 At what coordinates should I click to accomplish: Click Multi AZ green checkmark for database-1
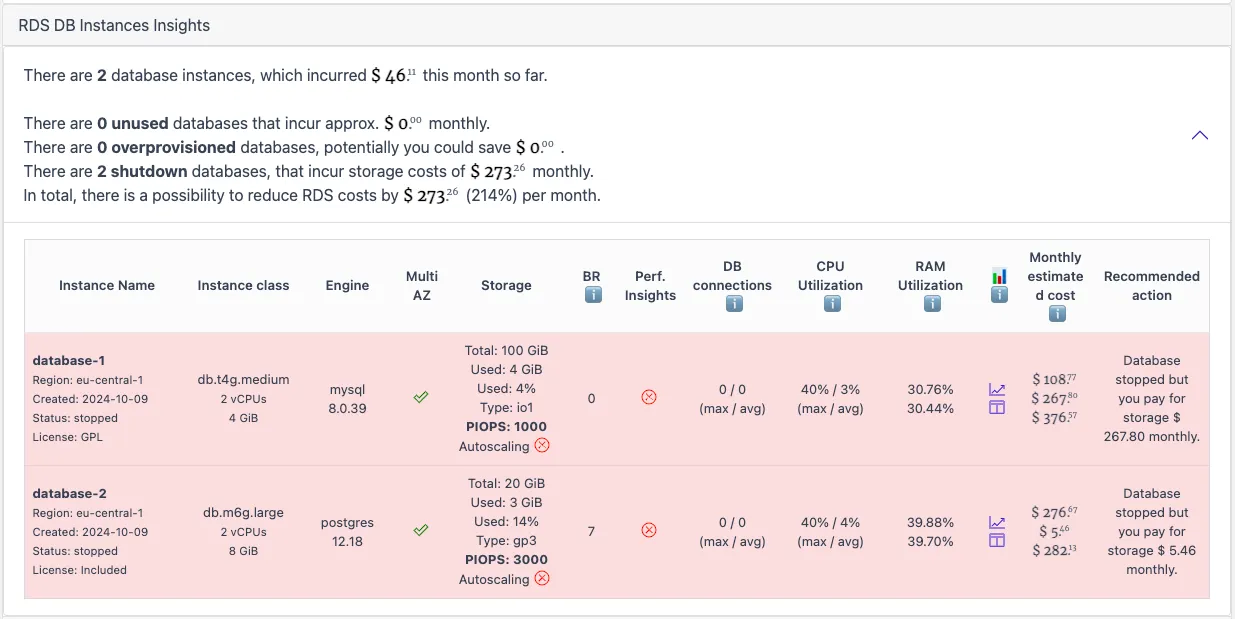pos(421,398)
